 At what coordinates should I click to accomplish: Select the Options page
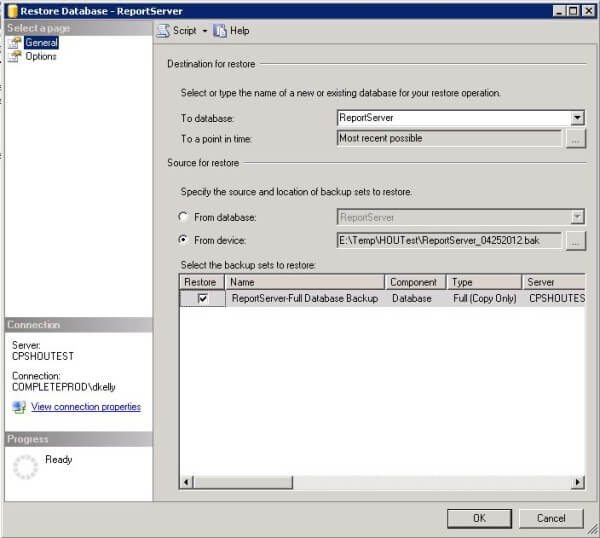click(x=41, y=57)
